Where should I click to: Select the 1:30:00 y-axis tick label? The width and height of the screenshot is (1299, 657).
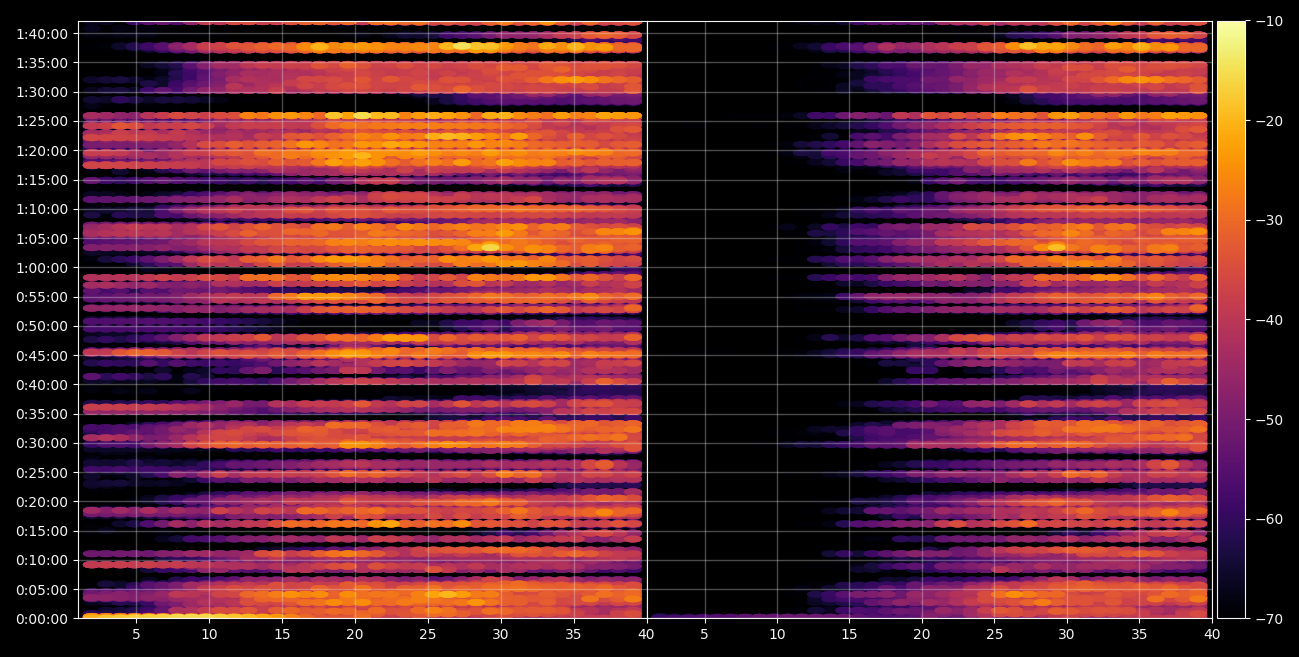(x=42, y=92)
